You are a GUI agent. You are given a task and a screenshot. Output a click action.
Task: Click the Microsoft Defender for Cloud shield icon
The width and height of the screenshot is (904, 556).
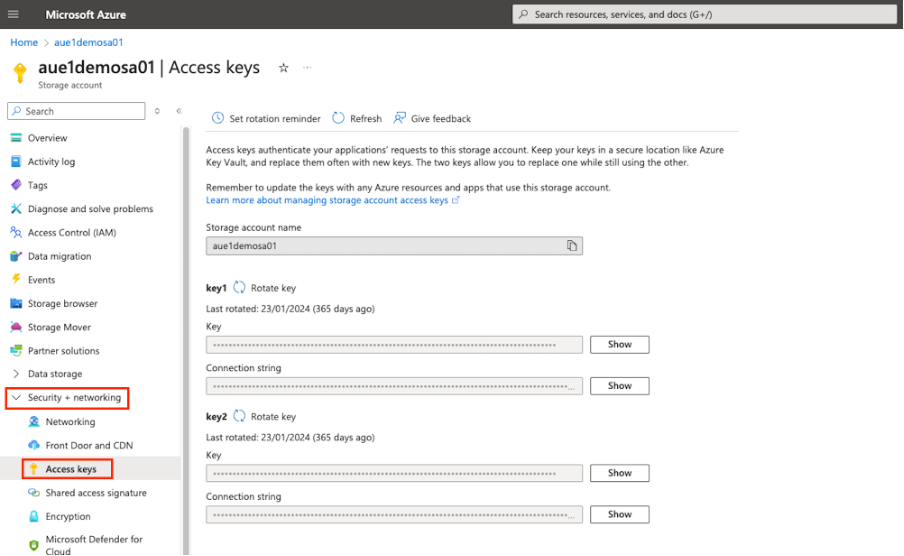click(34, 544)
